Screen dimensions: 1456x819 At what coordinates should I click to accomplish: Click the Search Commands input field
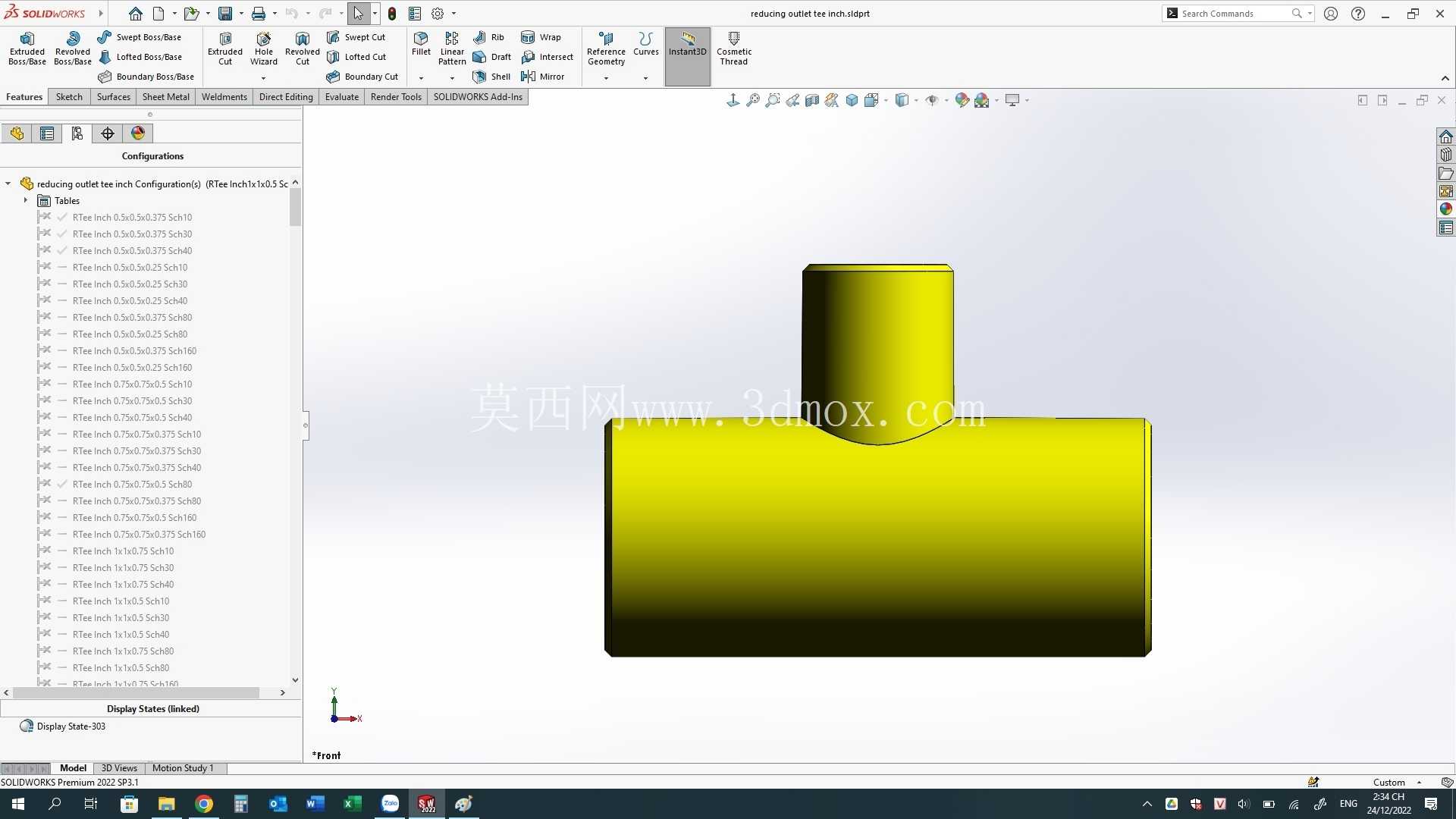click(x=1235, y=14)
